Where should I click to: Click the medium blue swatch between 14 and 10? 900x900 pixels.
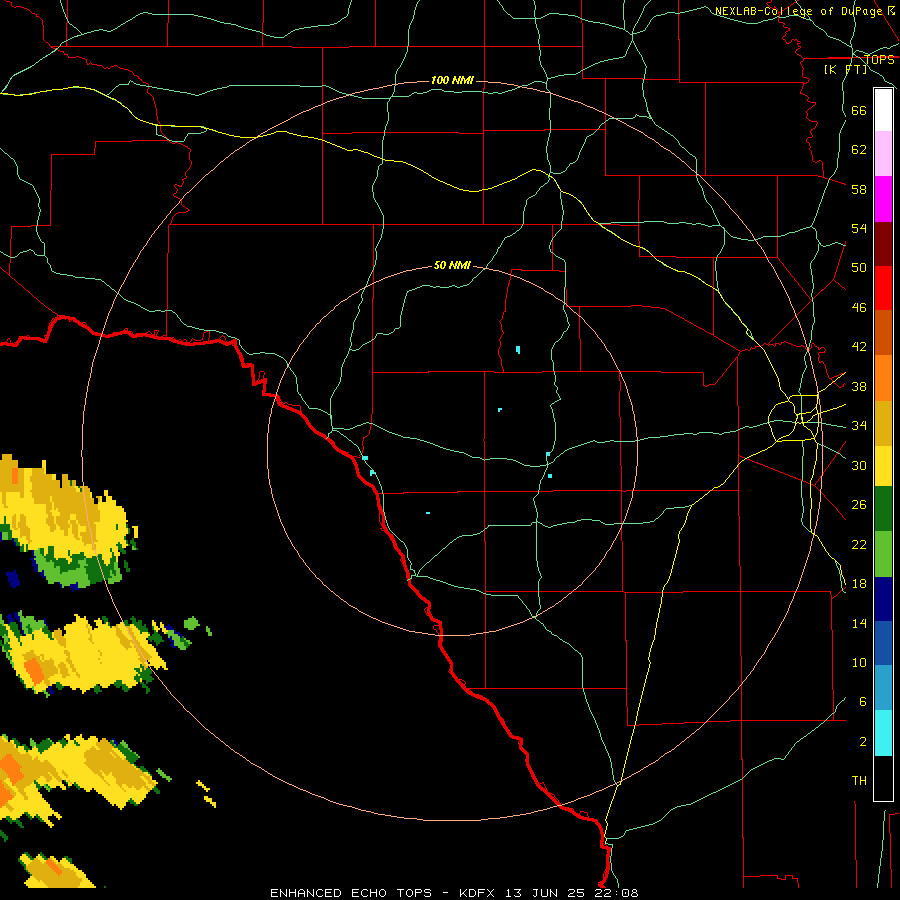[883, 643]
